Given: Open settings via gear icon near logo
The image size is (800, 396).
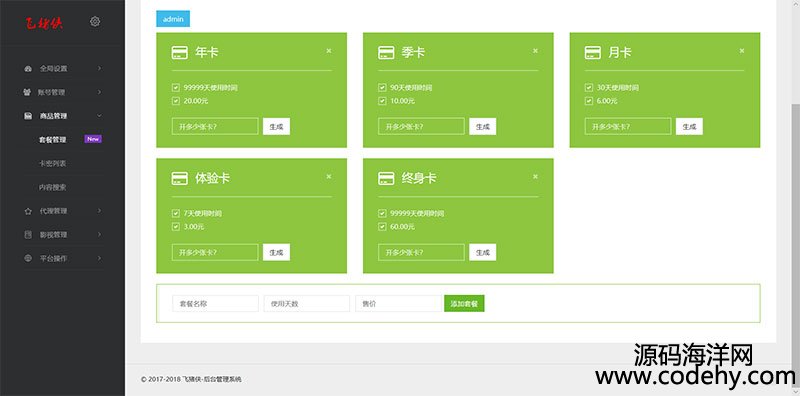Looking at the screenshot, I should click(95, 21).
